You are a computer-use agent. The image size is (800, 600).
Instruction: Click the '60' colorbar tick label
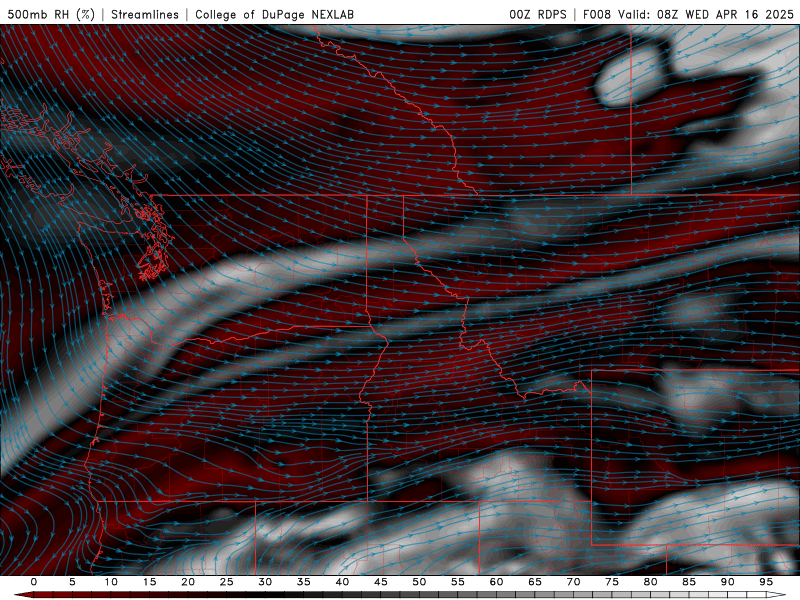tap(496, 582)
